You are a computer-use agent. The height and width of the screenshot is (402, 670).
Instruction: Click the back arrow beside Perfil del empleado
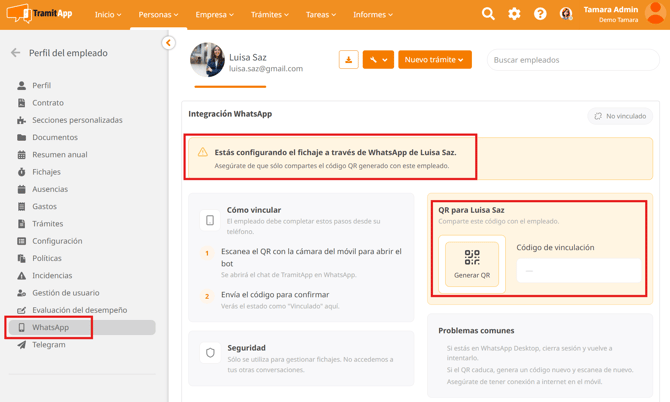pyautogui.click(x=15, y=53)
